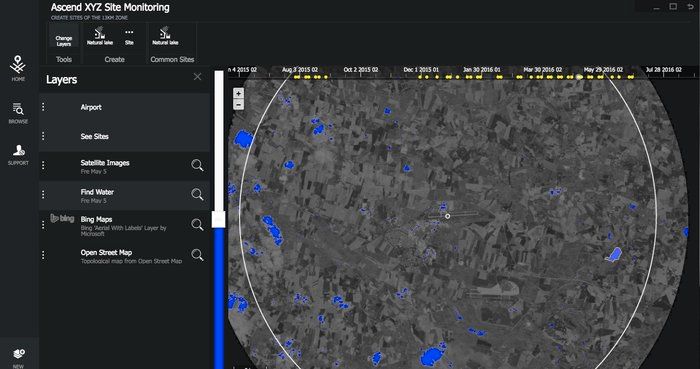Click the blue portion of the slider track

[219, 298]
